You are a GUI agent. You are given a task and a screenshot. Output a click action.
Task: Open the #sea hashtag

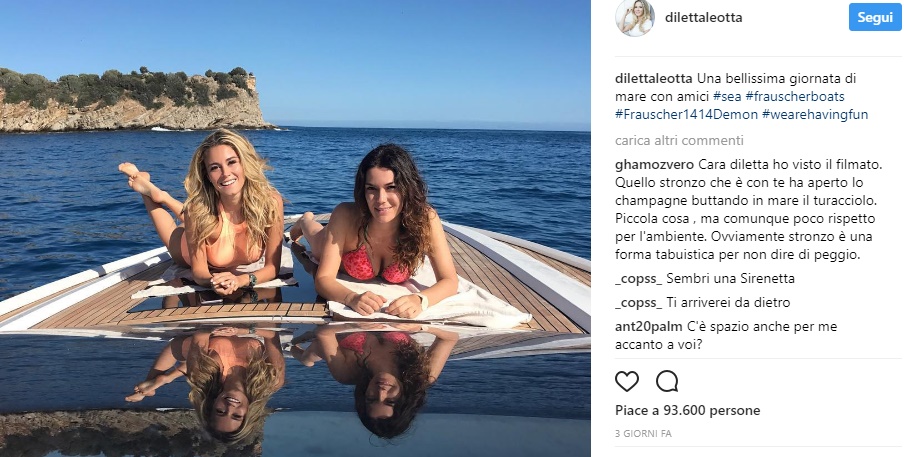pos(726,96)
